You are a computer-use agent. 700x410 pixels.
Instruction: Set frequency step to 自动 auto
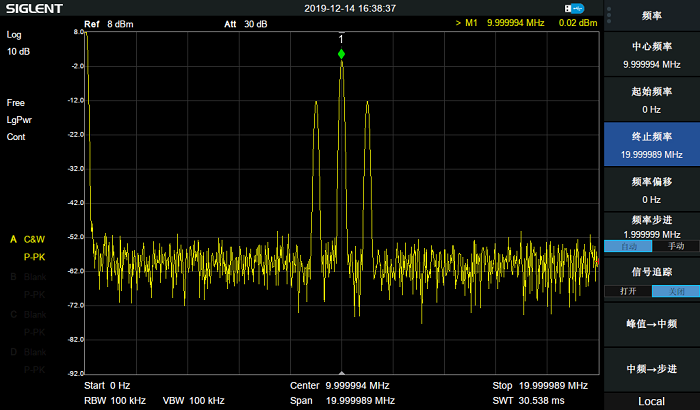[628, 246]
